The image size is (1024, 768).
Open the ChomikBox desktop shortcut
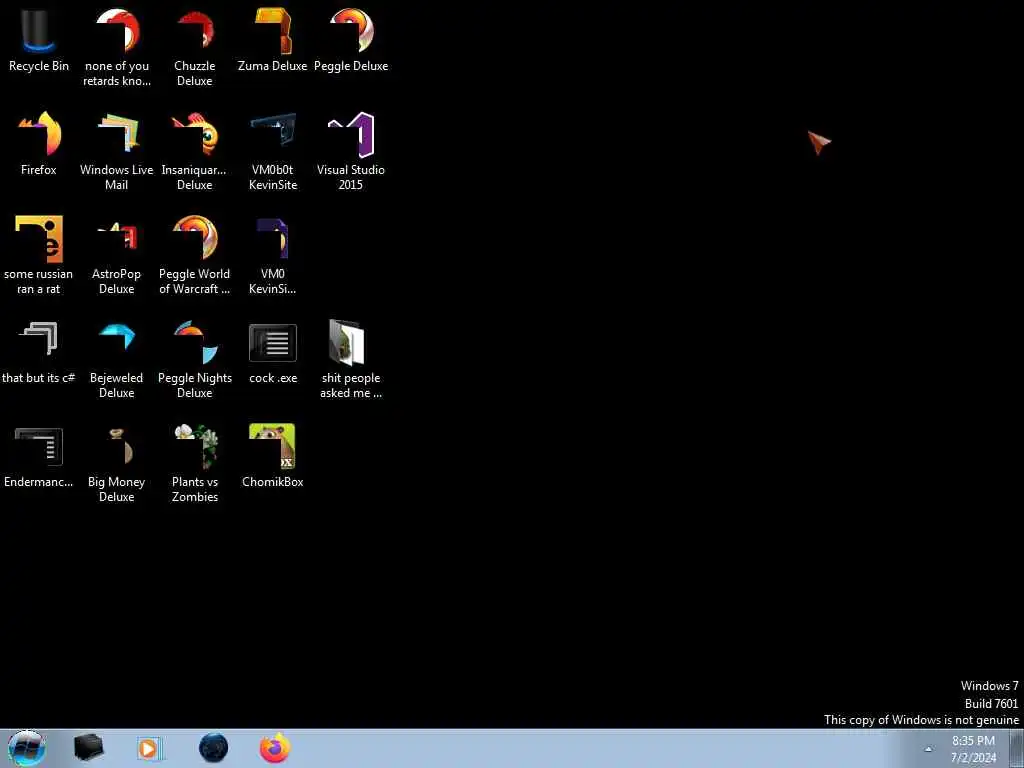[272, 456]
